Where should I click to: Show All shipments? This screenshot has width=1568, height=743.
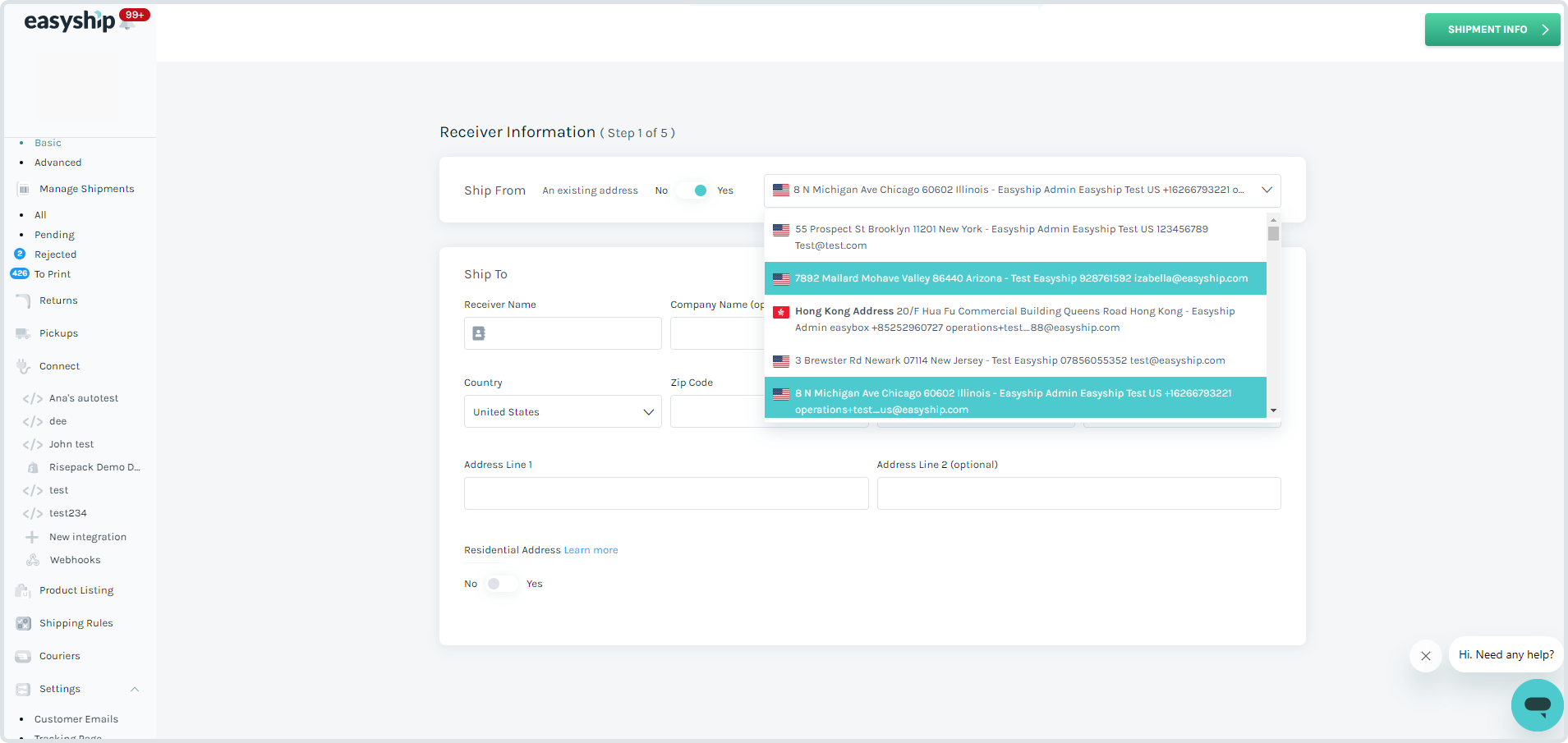[40, 215]
